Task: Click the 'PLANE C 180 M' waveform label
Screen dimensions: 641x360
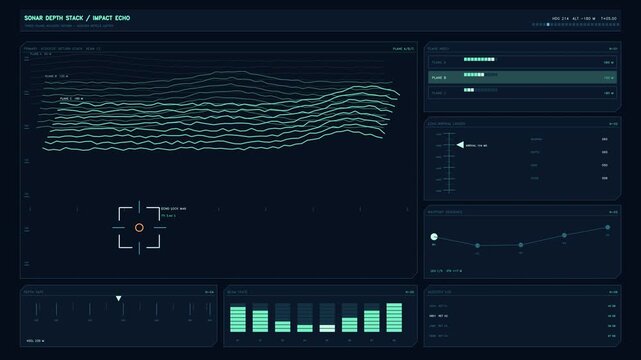Action: click(x=72, y=98)
